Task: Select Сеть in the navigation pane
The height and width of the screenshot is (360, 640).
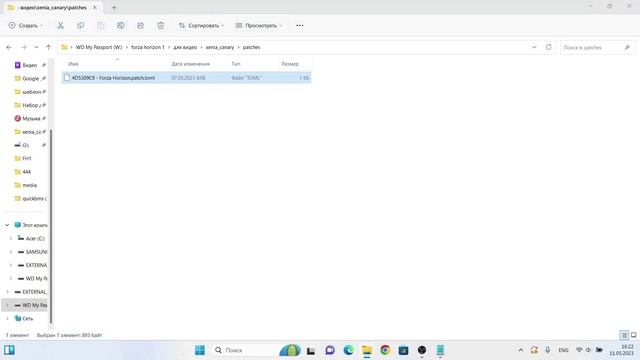Action: (x=24, y=318)
